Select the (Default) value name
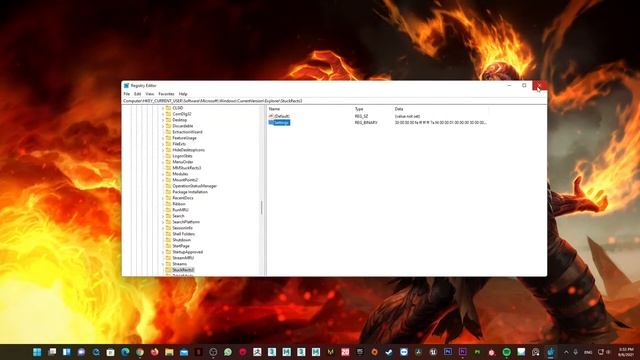The image size is (640, 360). pyautogui.click(x=282, y=116)
